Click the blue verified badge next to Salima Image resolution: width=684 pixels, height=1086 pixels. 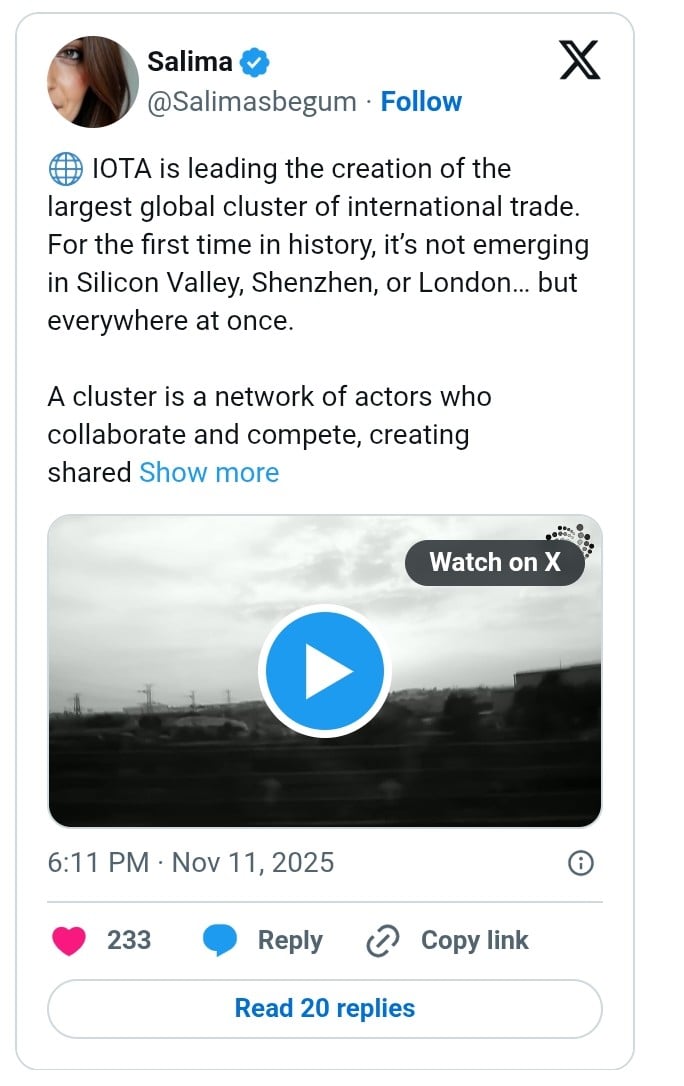tap(254, 60)
